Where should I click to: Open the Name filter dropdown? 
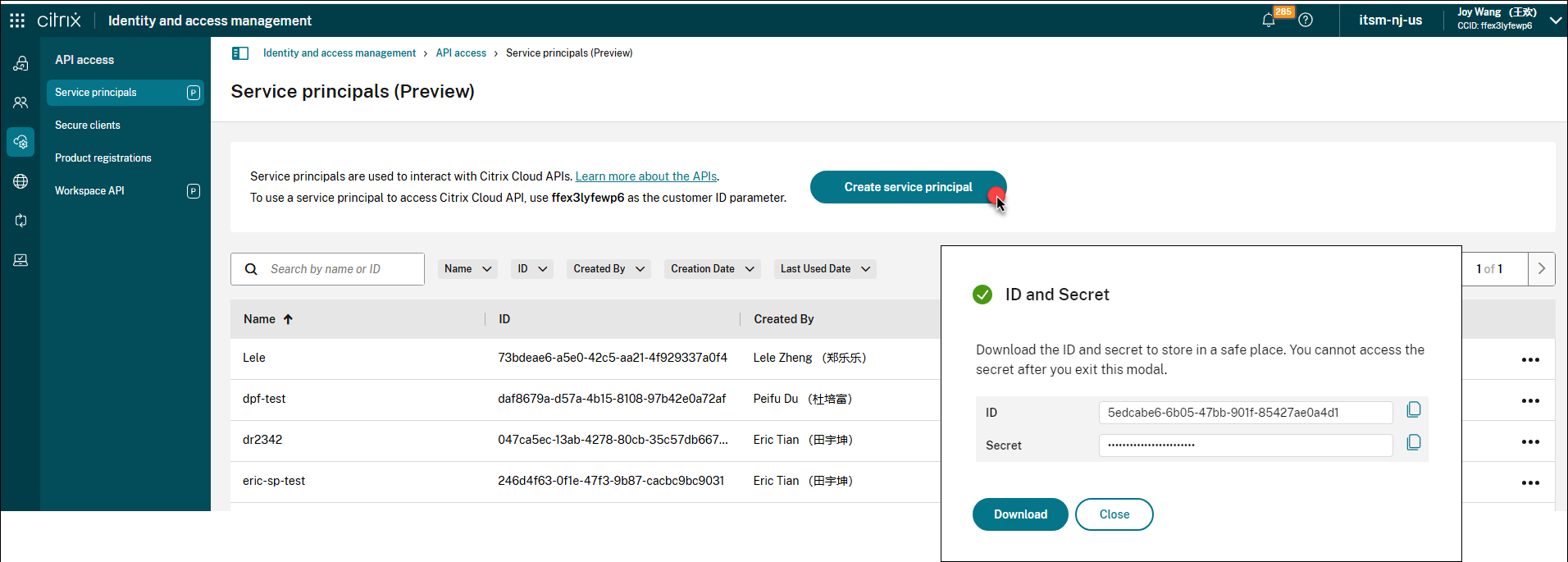point(467,269)
